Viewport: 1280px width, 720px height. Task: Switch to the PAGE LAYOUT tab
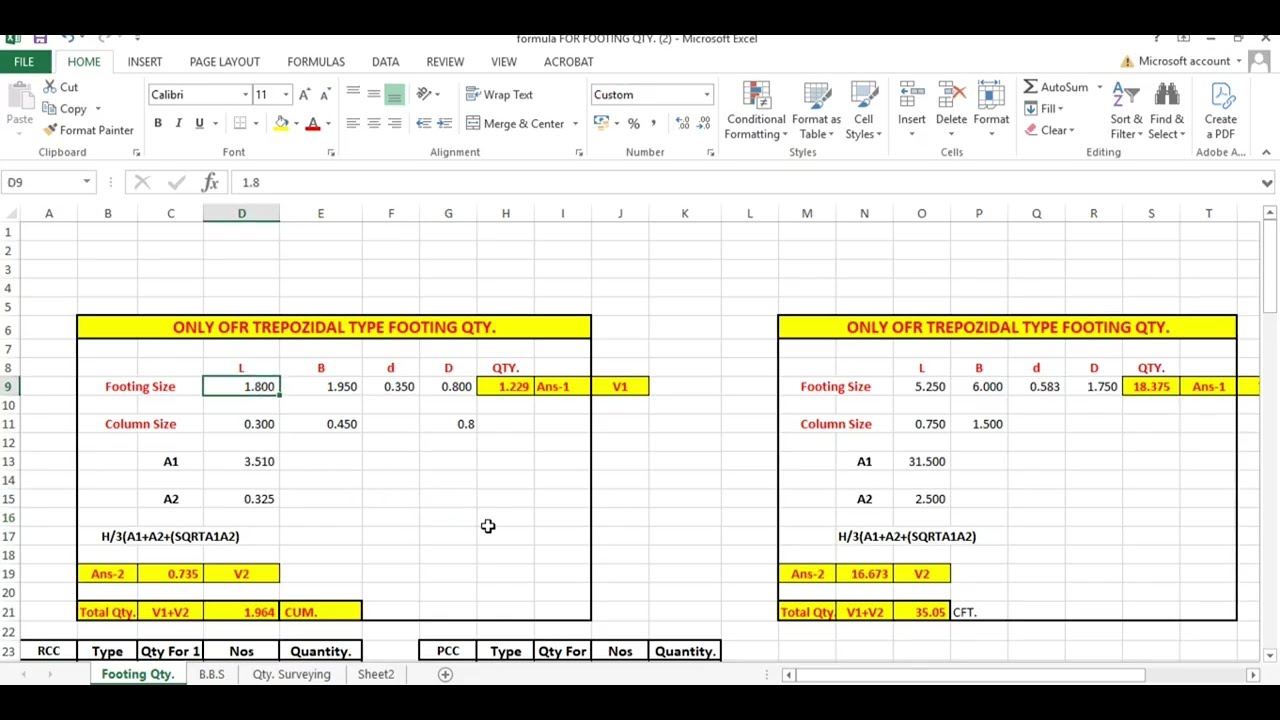click(x=225, y=61)
